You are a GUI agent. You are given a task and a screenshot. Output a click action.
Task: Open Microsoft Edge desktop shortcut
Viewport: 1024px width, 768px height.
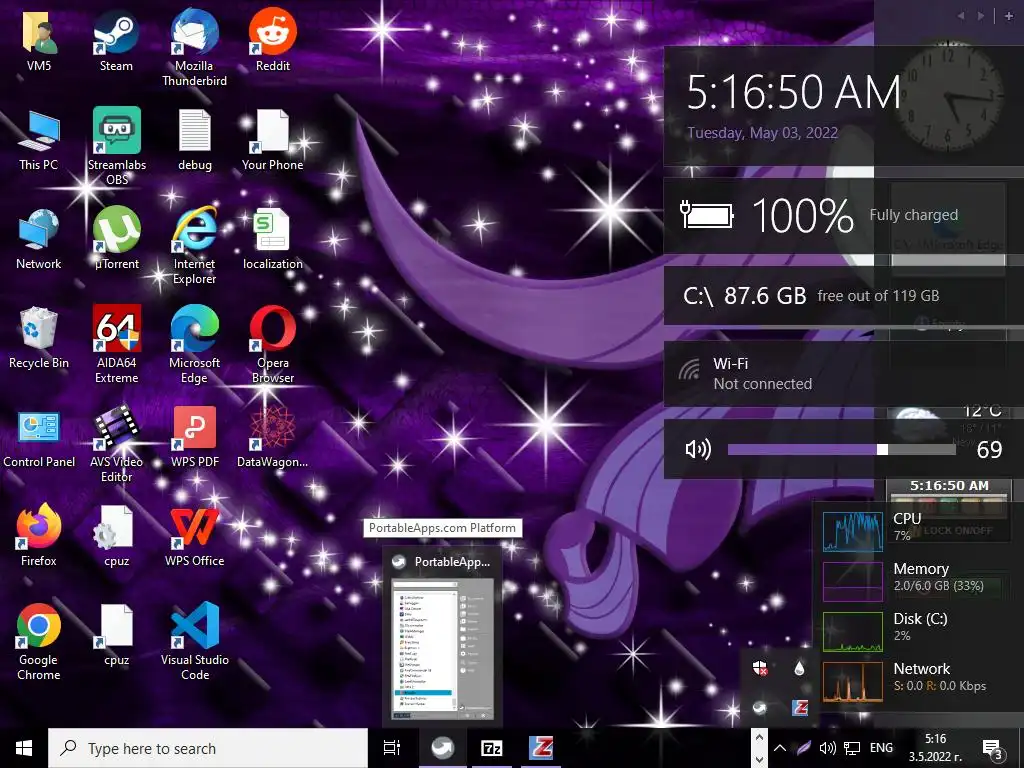pyautogui.click(x=194, y=345)
